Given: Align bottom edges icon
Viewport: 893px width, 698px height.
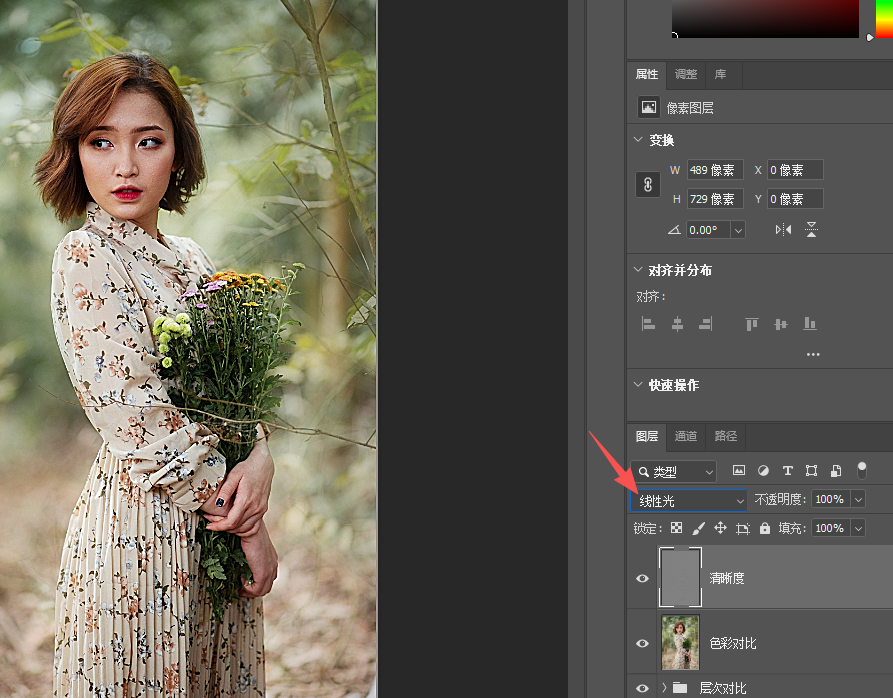Looking at the screenshot, I should click(810, 324).
